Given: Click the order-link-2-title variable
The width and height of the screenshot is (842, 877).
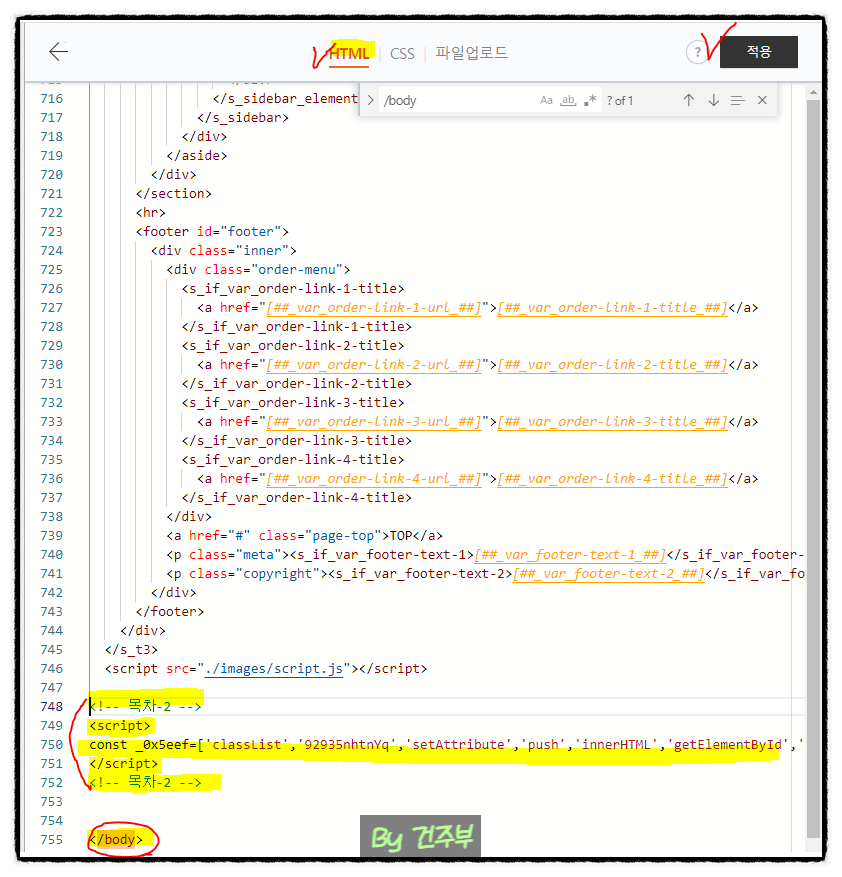Looking at the screenshot, I should pos(613,365).
